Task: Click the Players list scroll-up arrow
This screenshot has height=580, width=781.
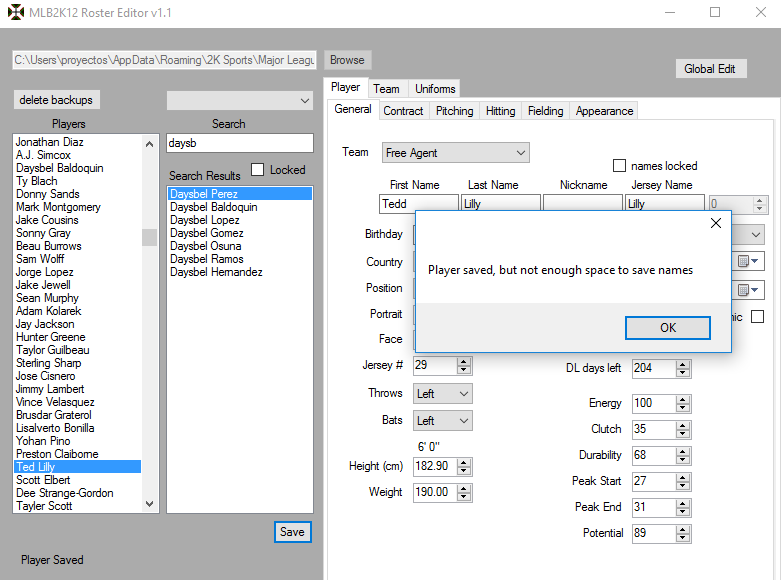Action: (149, 144)
